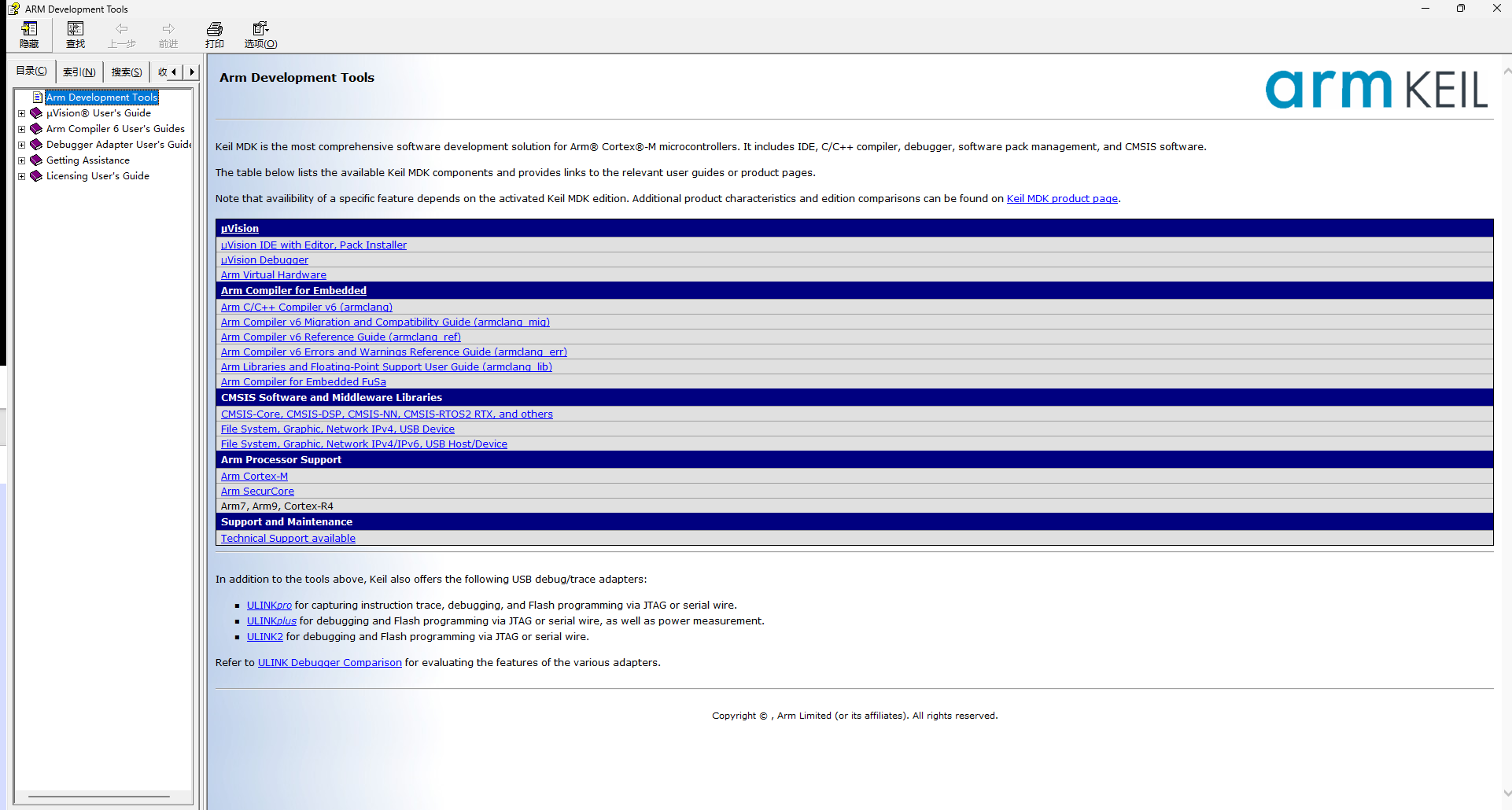Open the µVision header link

pyautogui.click(x=240, y=229)
